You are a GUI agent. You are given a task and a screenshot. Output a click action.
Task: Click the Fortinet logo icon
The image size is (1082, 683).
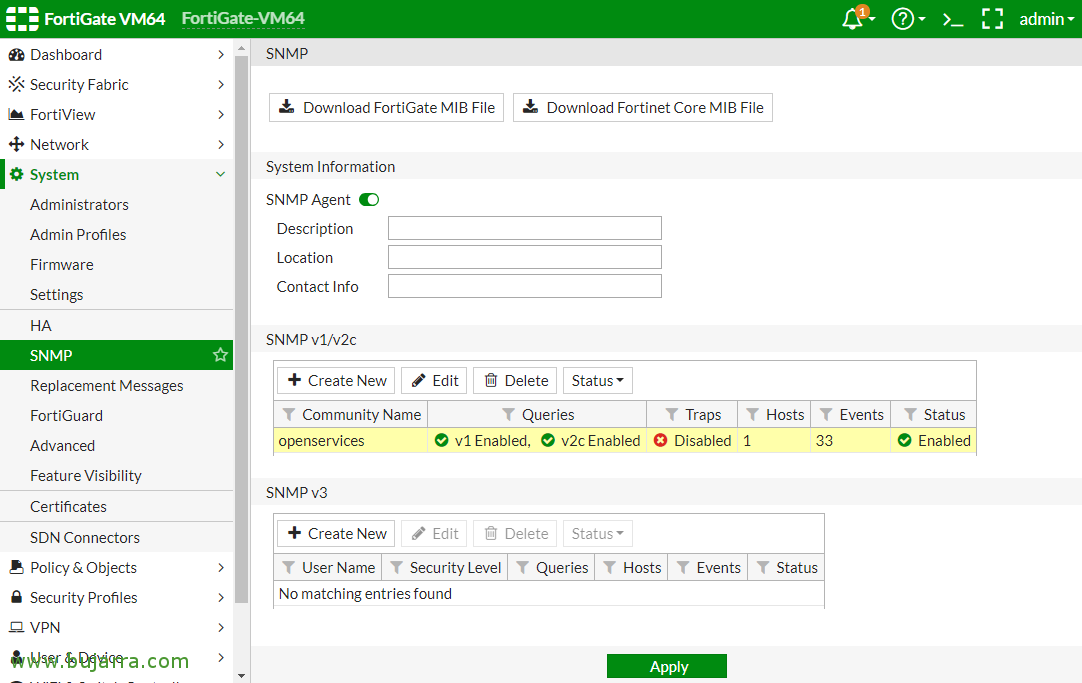(x=22, y=19)
